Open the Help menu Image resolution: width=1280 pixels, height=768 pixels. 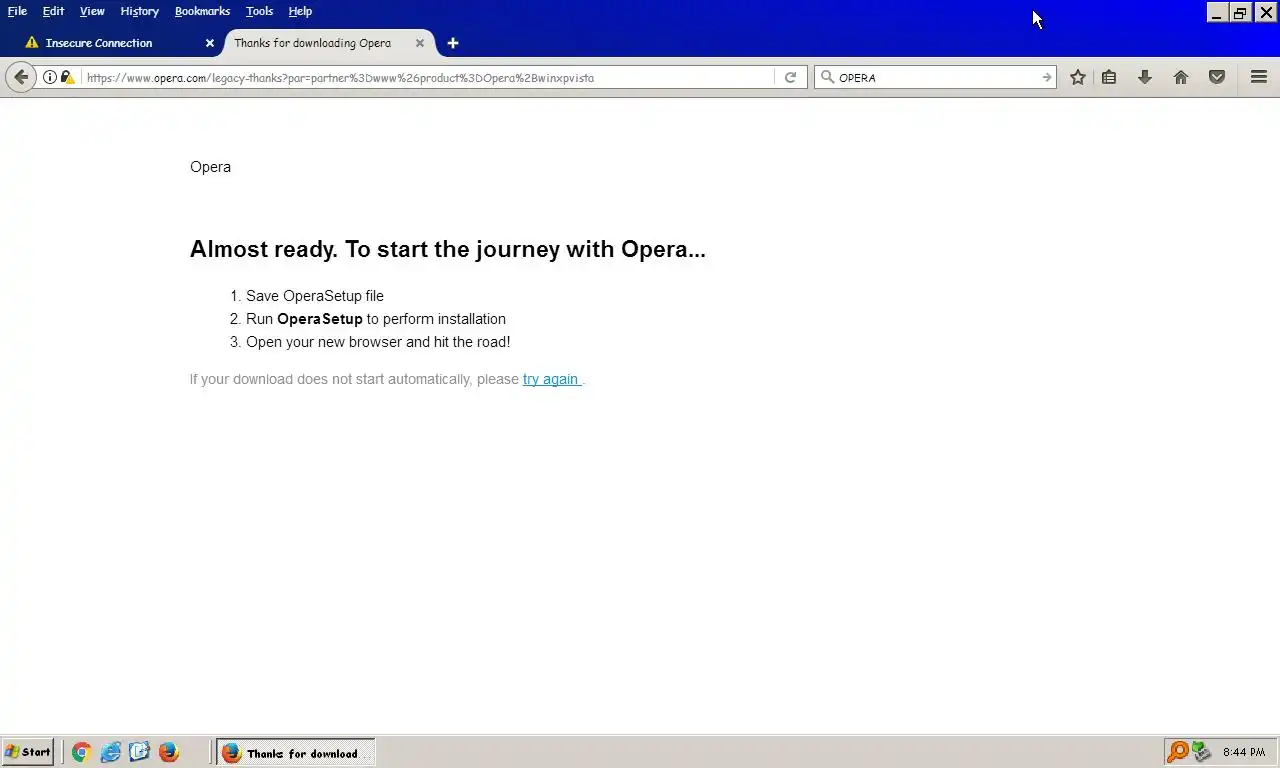[x=300, y=11]
